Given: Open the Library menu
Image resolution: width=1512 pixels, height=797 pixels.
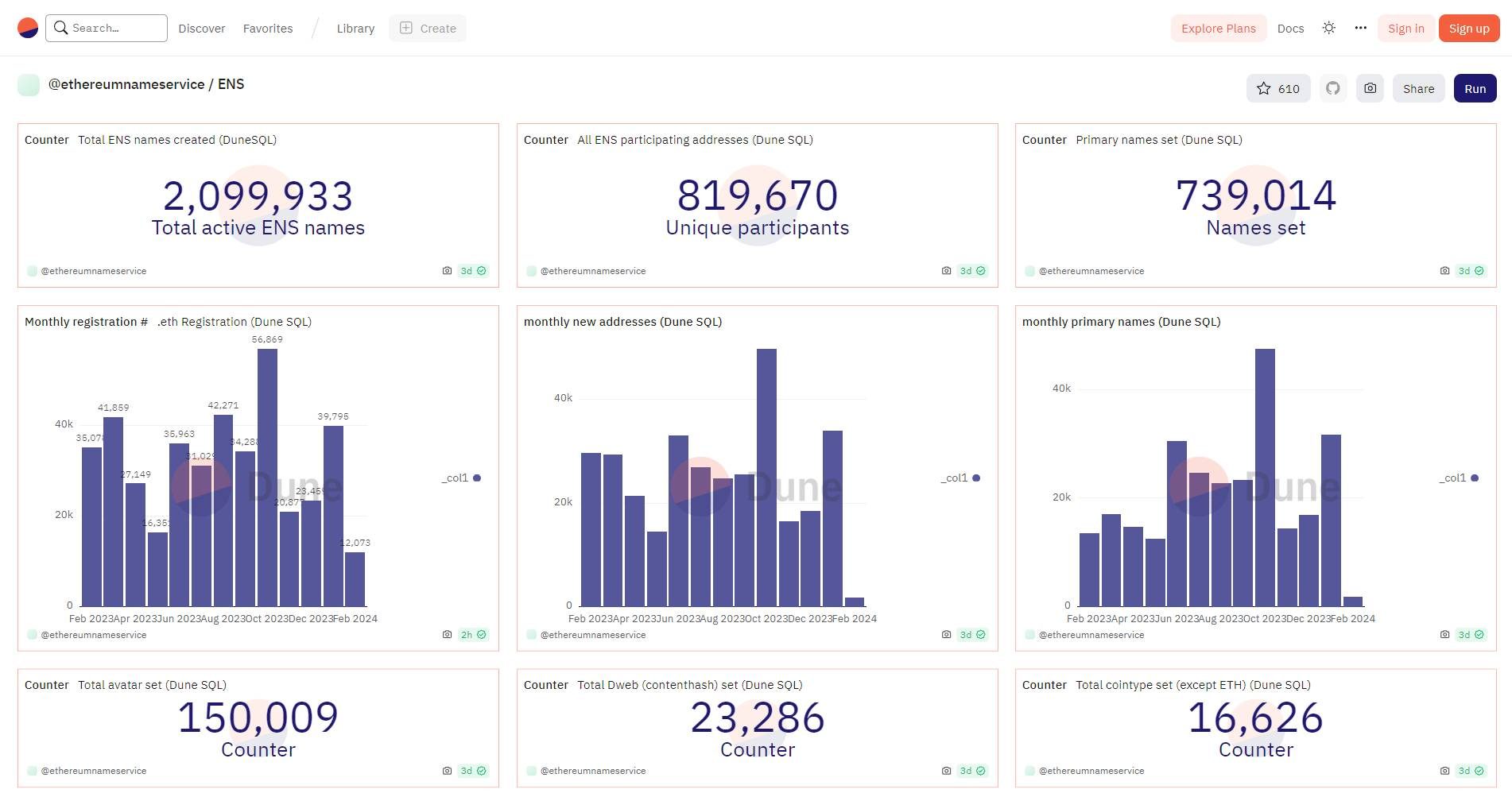Looking at the screenshot, I should click(x=355, y=29).
